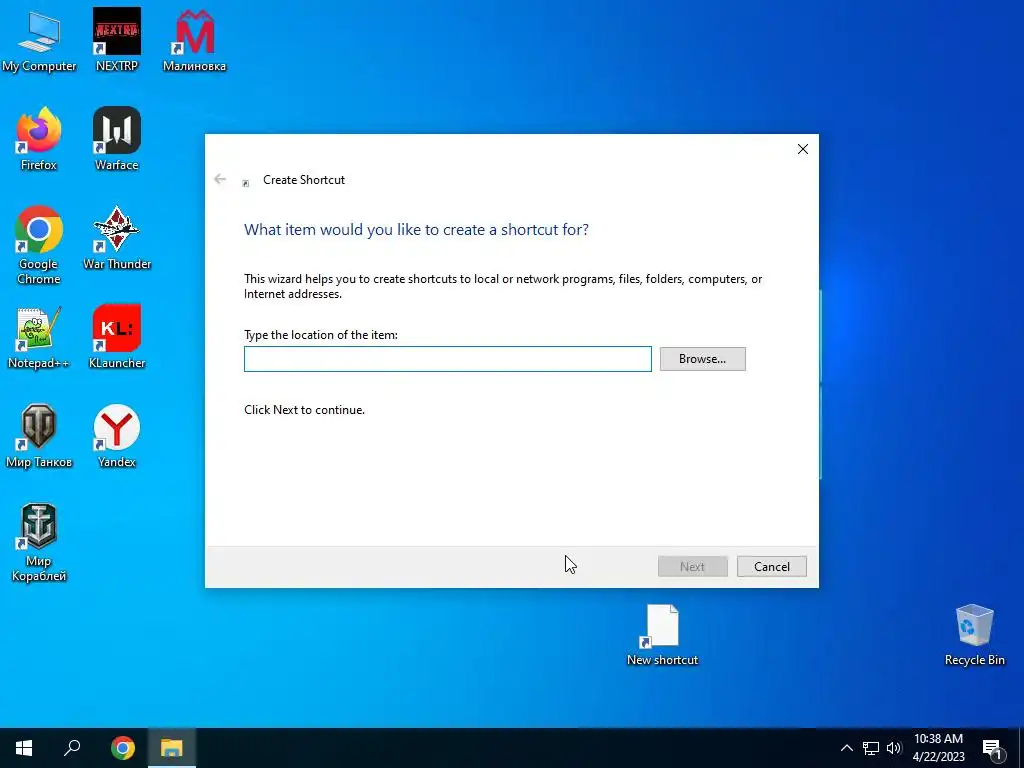This screenshot has width=1024, height=768.
Task: Select the NEXTRP desktop shortcut
Action: click(x=117, y=40)
